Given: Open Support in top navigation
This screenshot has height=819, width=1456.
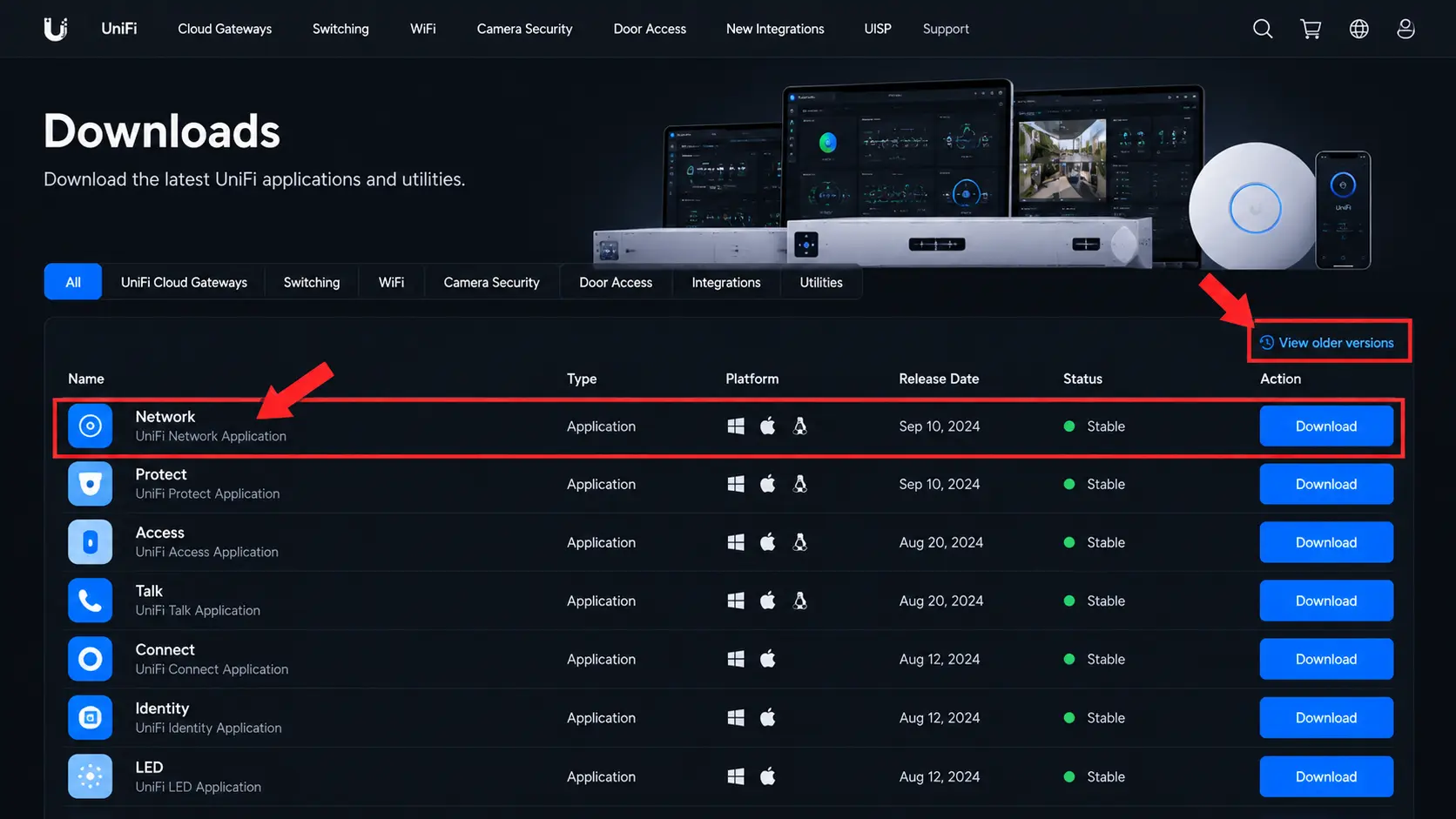Looking at the screenshot, I should (946, 29).
